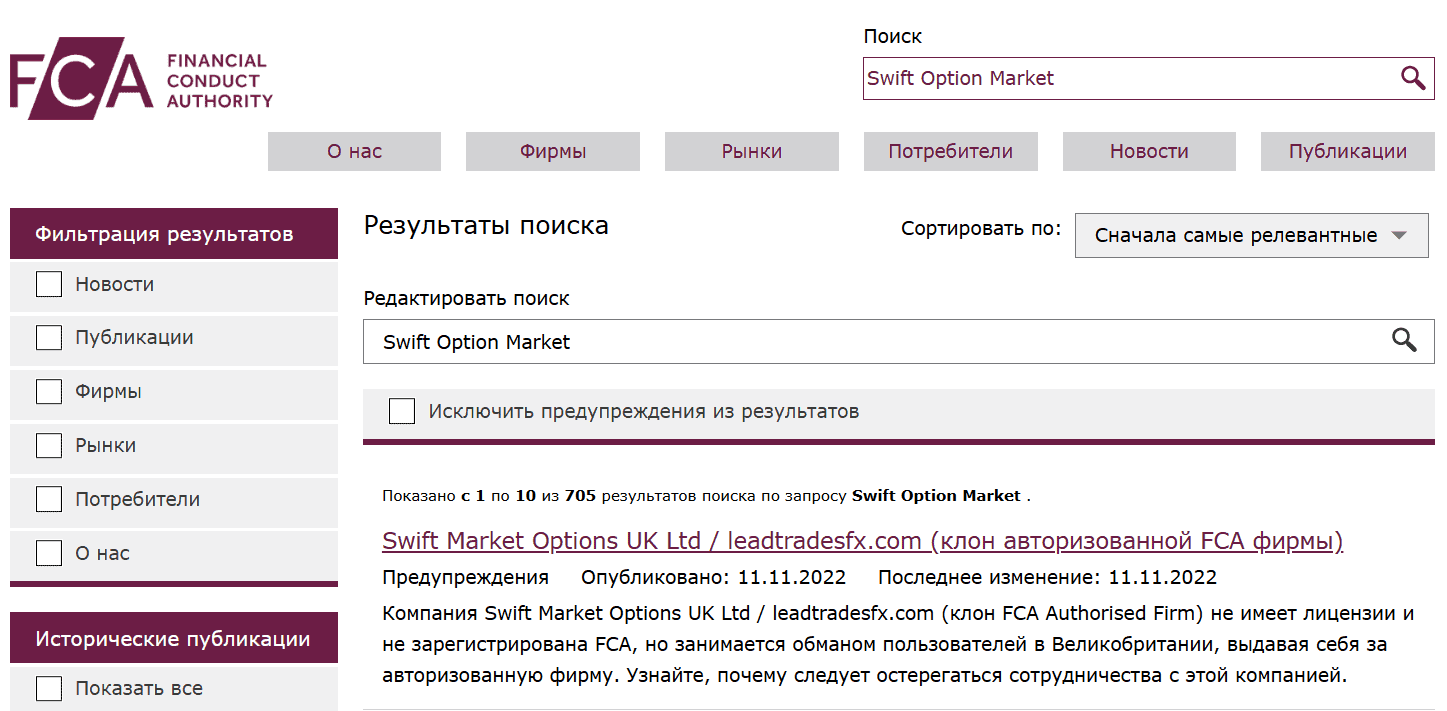Open the Сначала самые релевантные sorting dropdown
Viewport: 1447px width, 711px height.
pyautogui.click(x=1251, y=235)
